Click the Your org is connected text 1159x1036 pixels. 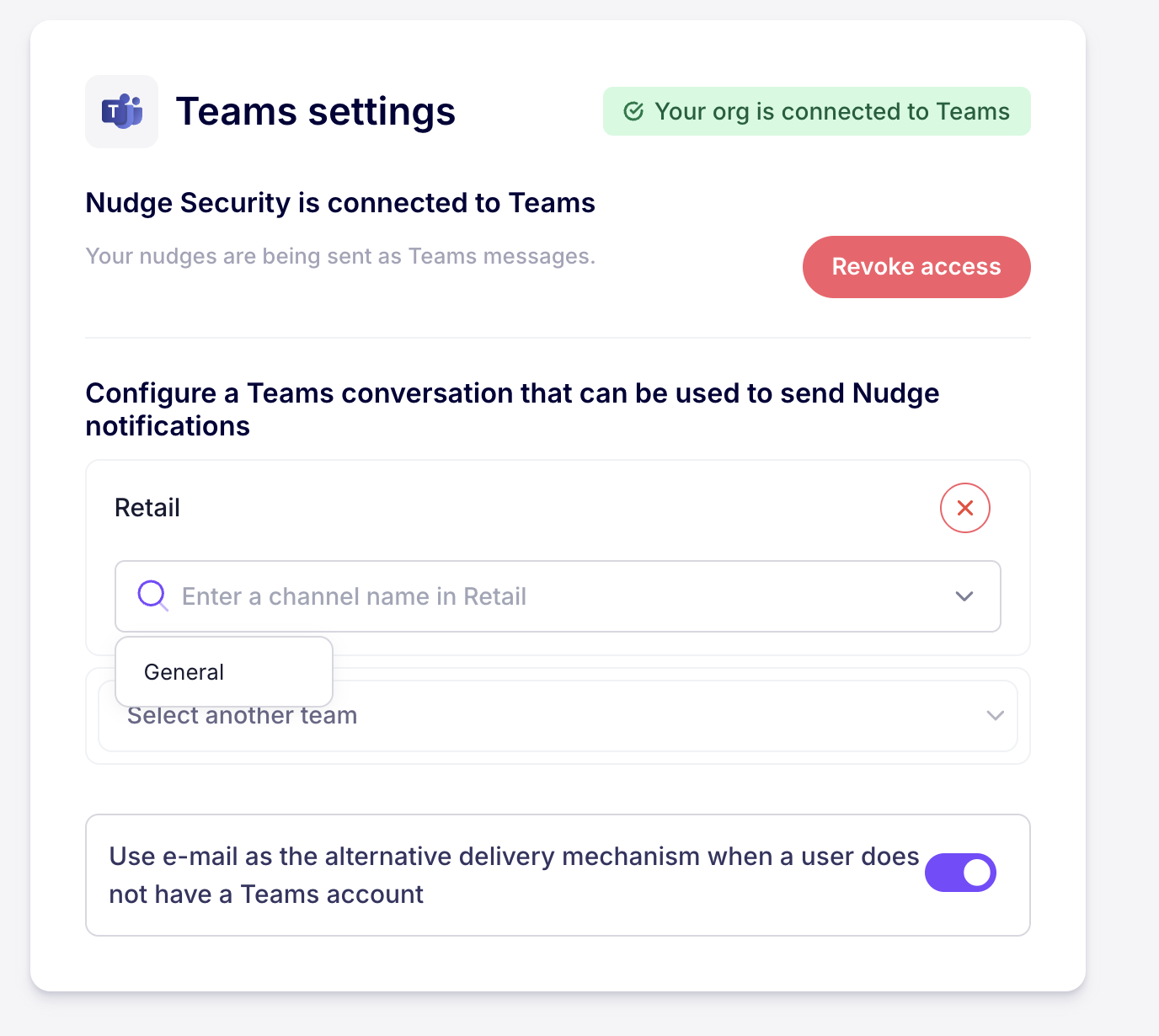click(x=832, y=111)
